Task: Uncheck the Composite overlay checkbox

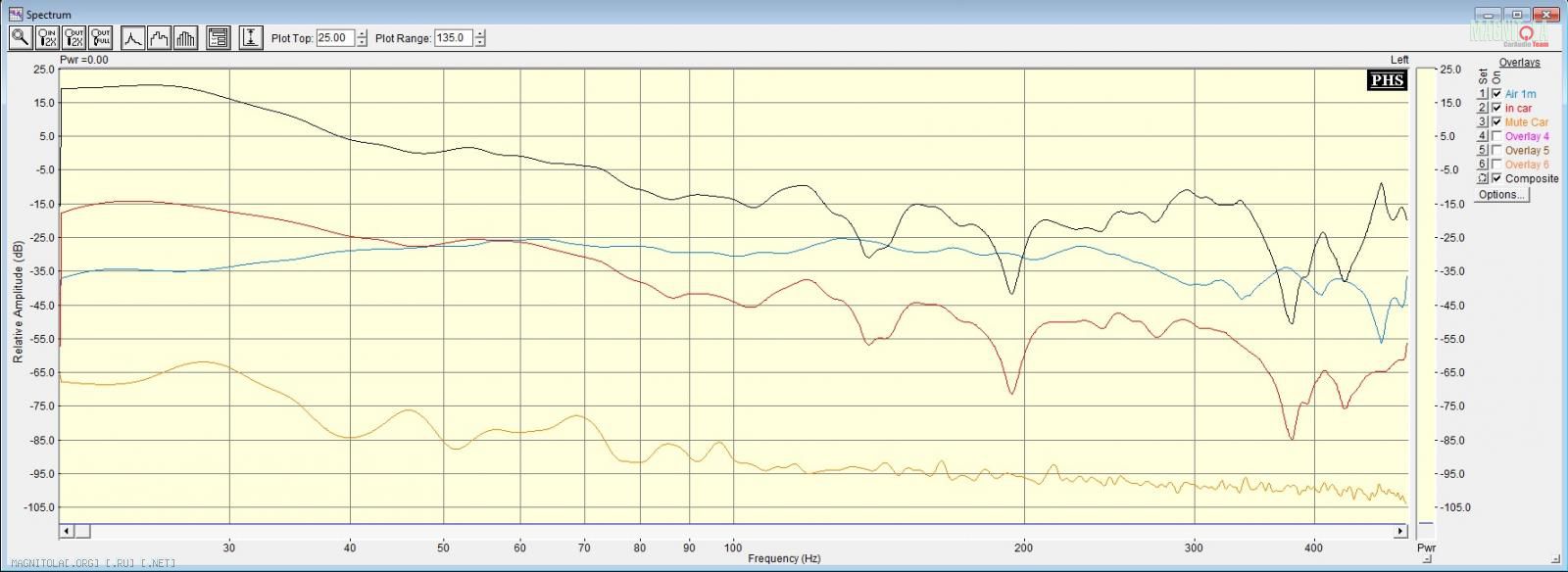Action: click(1496, 178)
